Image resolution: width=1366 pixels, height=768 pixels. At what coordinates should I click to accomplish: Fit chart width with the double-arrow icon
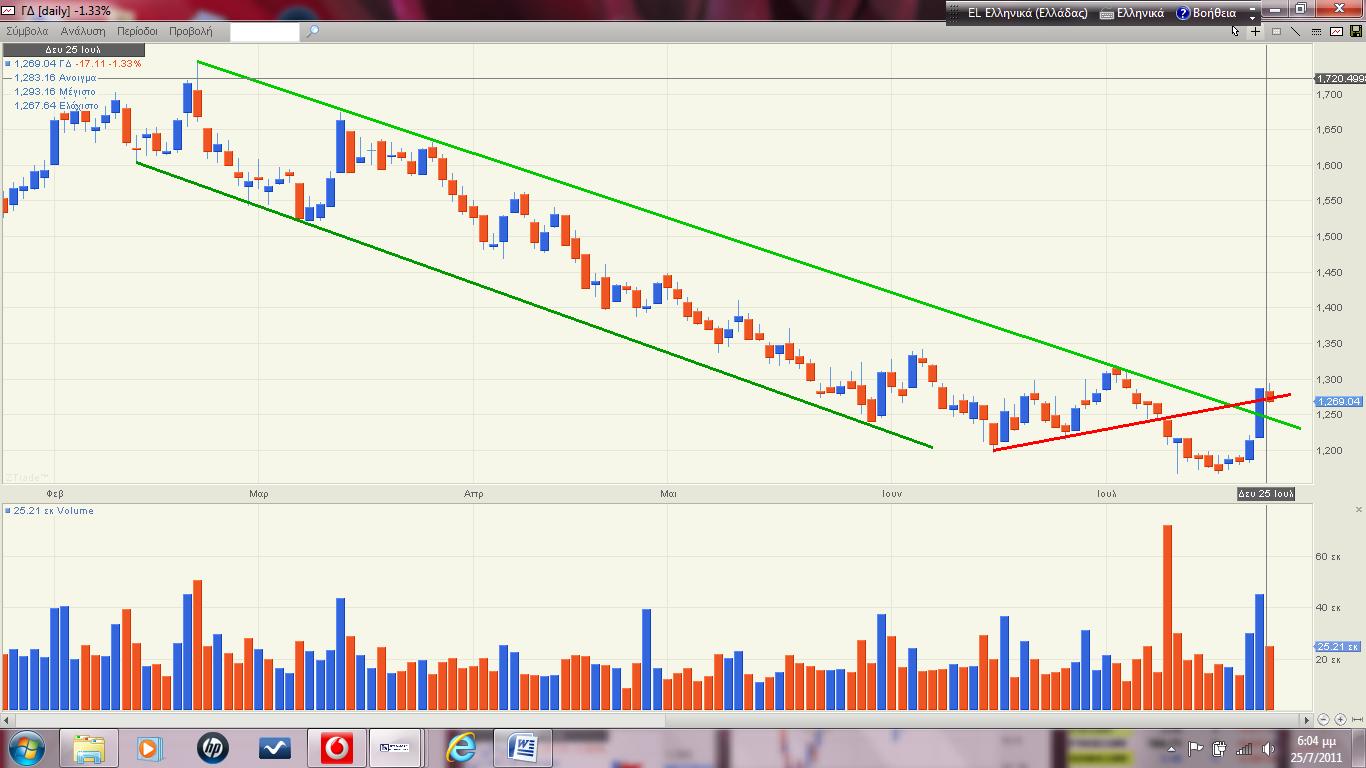(x=1356, y=719)
